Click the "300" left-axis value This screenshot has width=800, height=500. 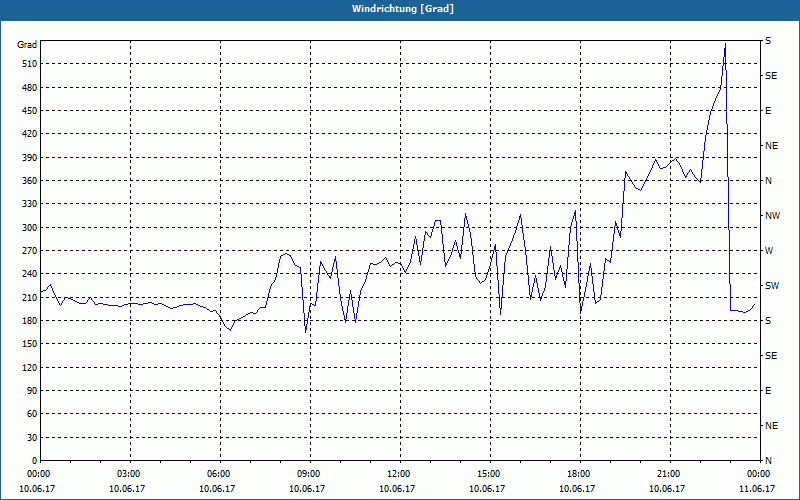pos(29,228)
